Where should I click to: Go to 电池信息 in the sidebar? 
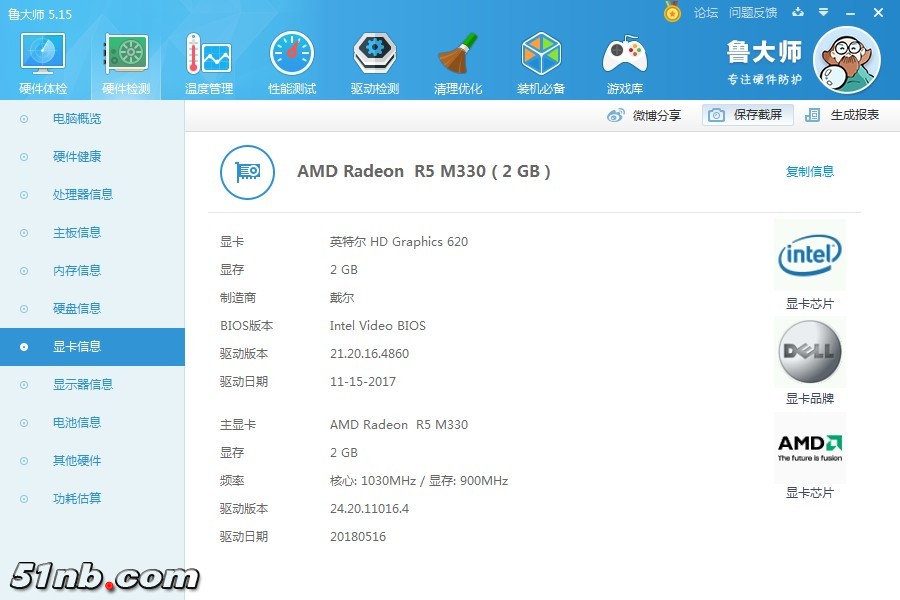[77, 423]
